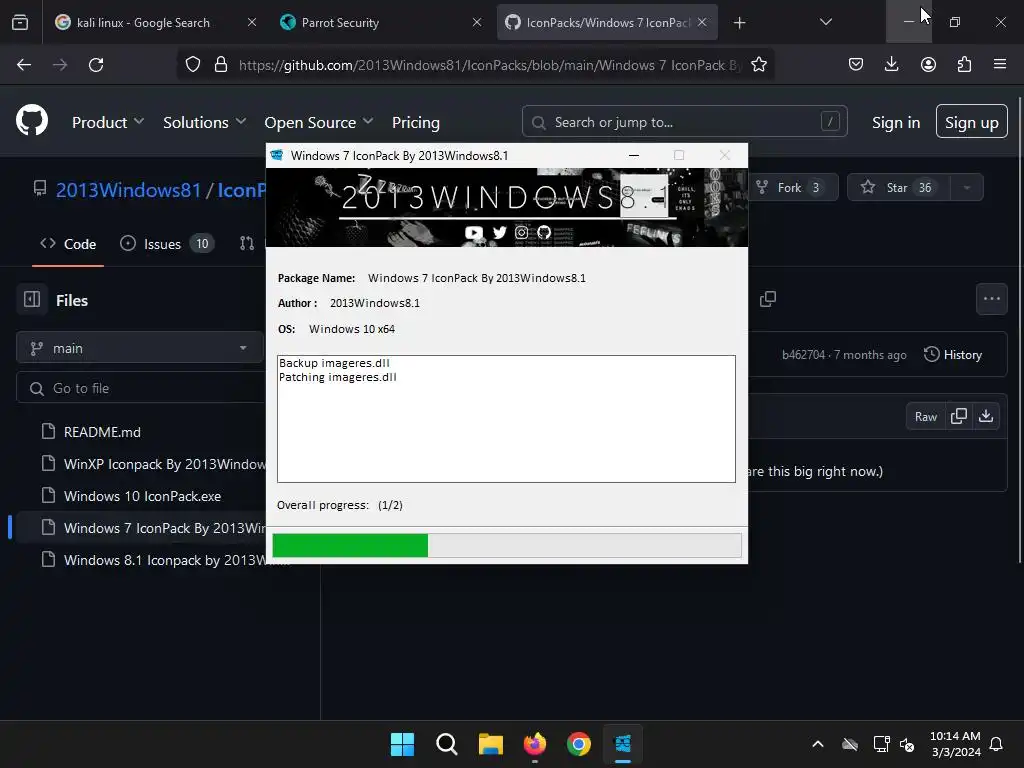The width and height of the screenshot is (1024, 768).
Task: Click the Firefox back arrow
Action: point(24,65)
